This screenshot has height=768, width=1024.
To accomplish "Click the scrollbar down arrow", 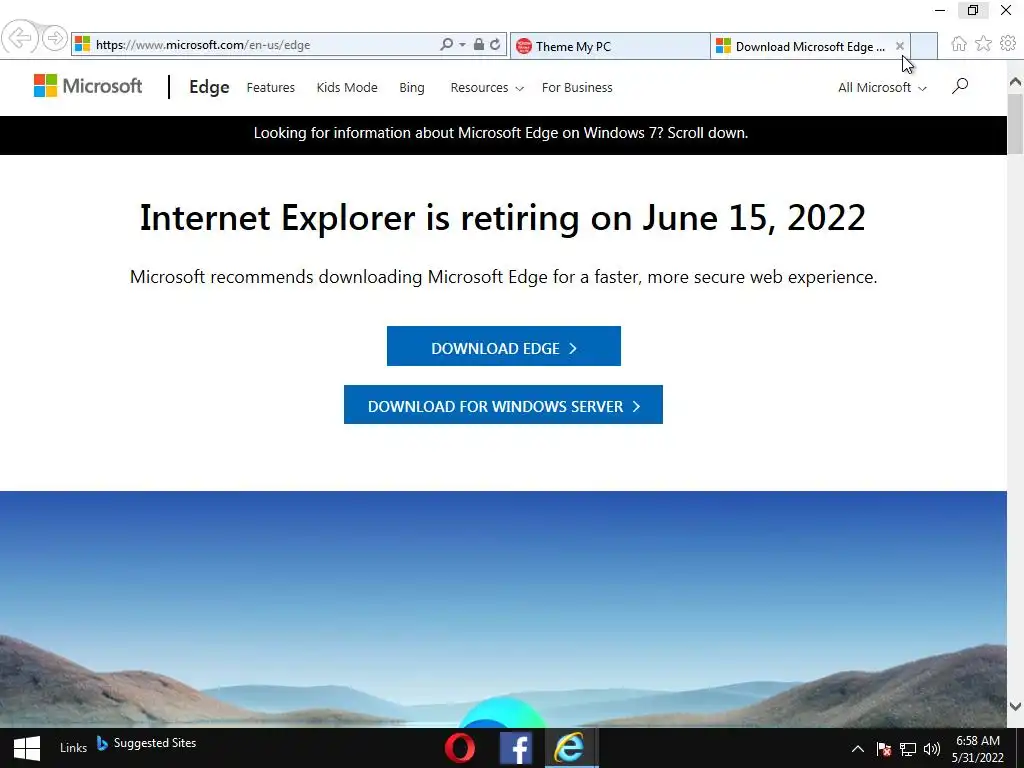I will pyautogui.click(x=1015, y=707).
